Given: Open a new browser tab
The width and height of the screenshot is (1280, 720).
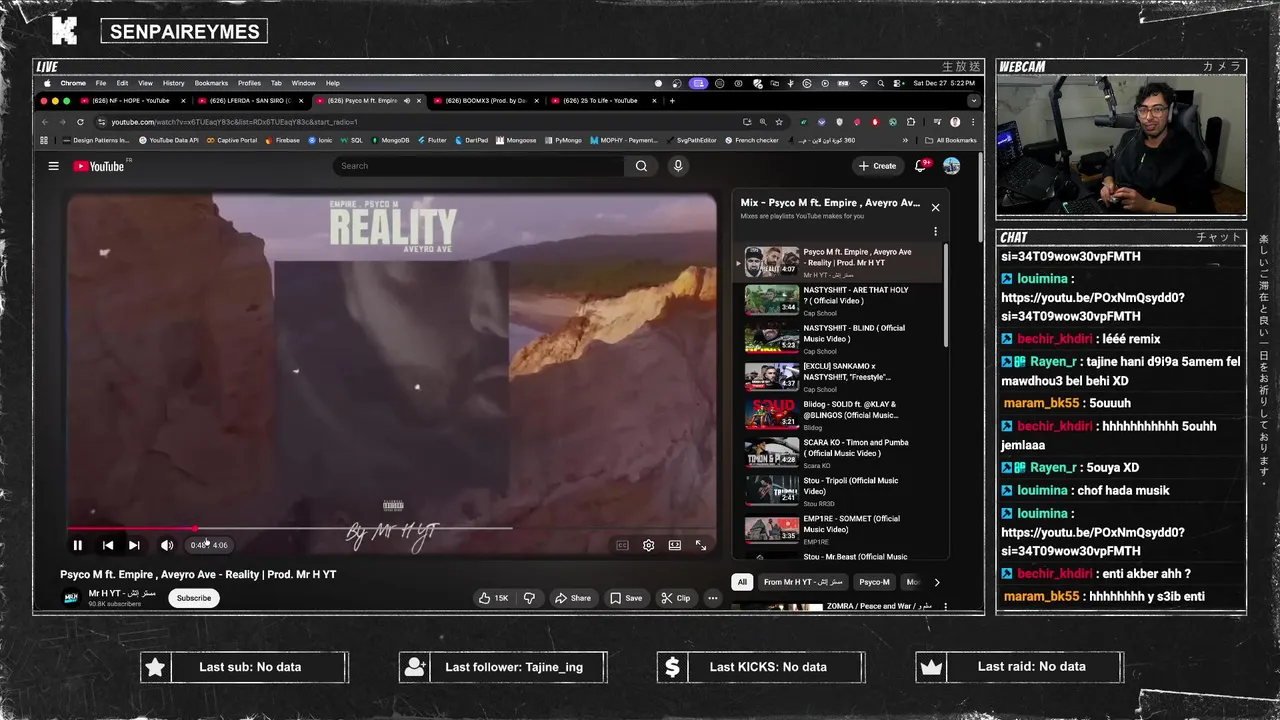Looking at the screenshot, I should 672,101.
